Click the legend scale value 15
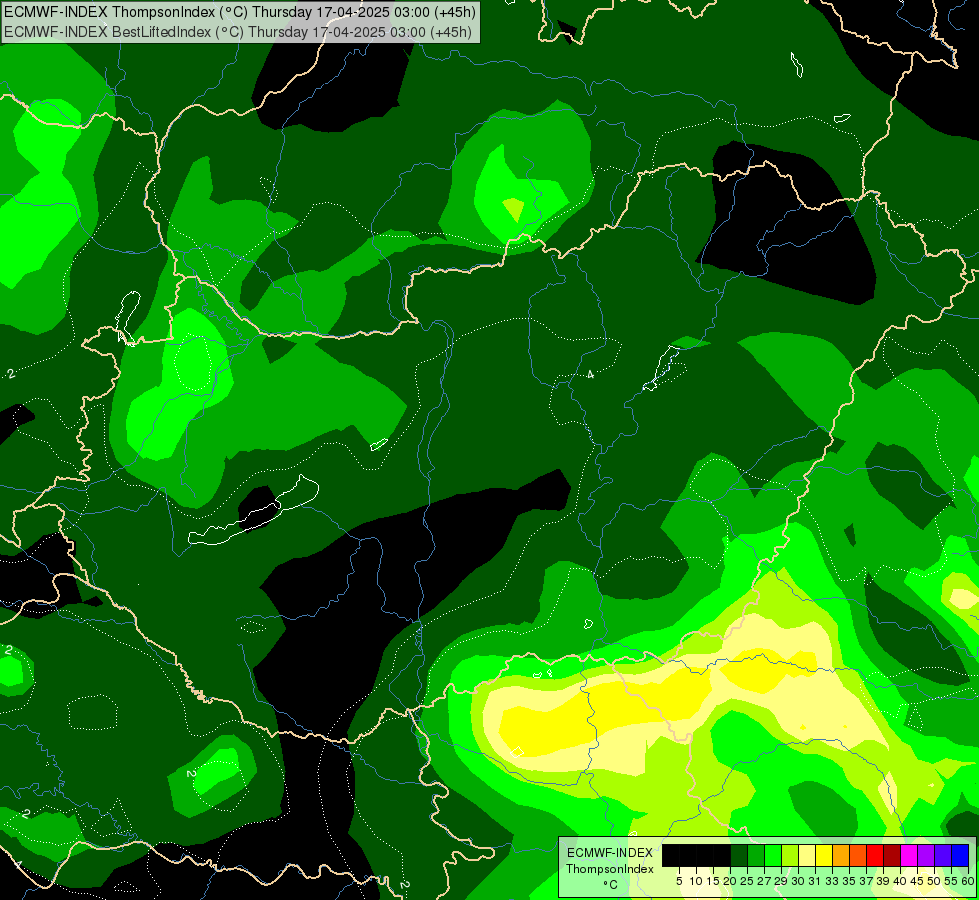Screen dimensions: 979x900 tap(714, 881)
